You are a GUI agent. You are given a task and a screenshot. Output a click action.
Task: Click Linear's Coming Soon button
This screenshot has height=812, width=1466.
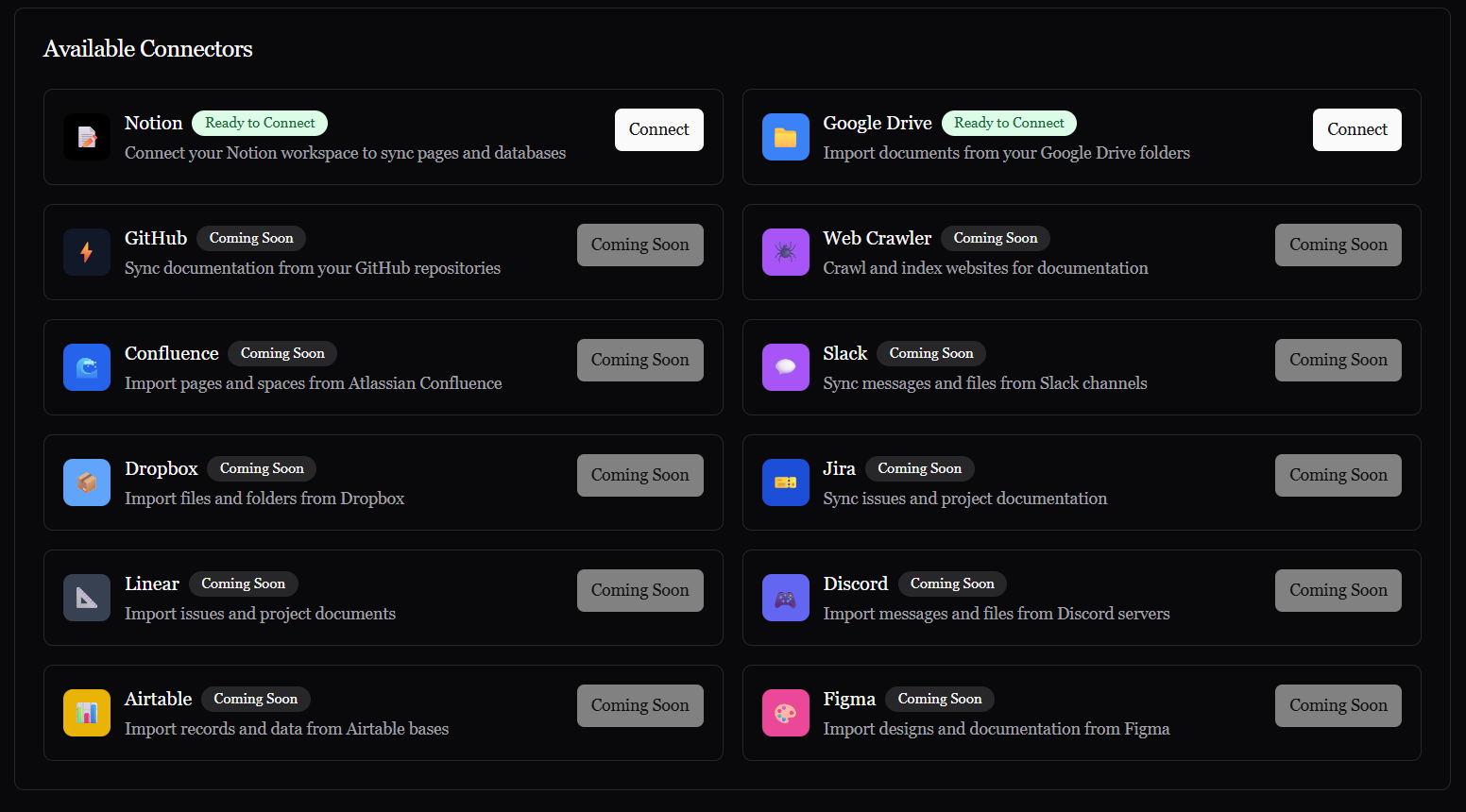640,590
